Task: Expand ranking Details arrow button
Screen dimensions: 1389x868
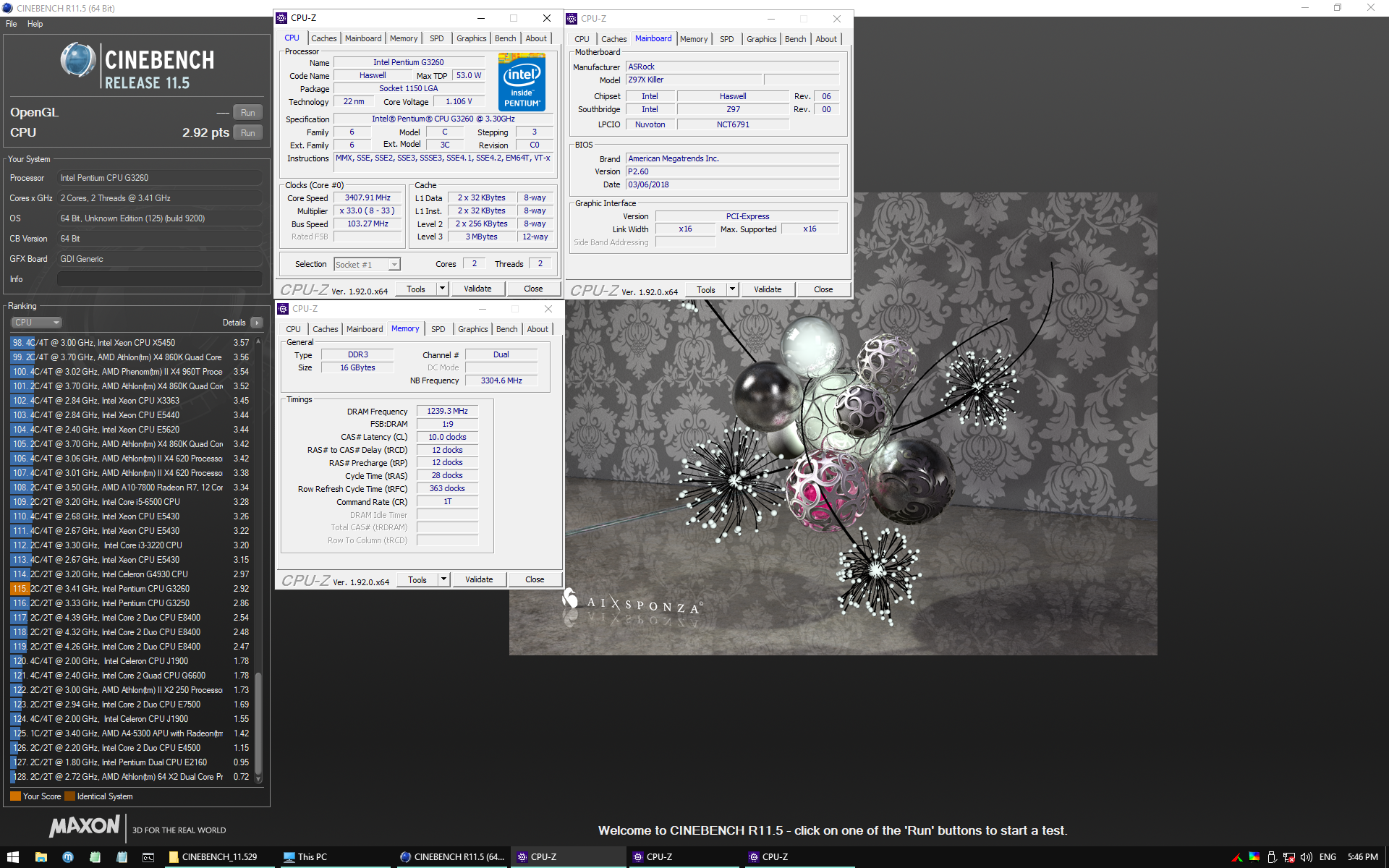Action: [257, 323]
